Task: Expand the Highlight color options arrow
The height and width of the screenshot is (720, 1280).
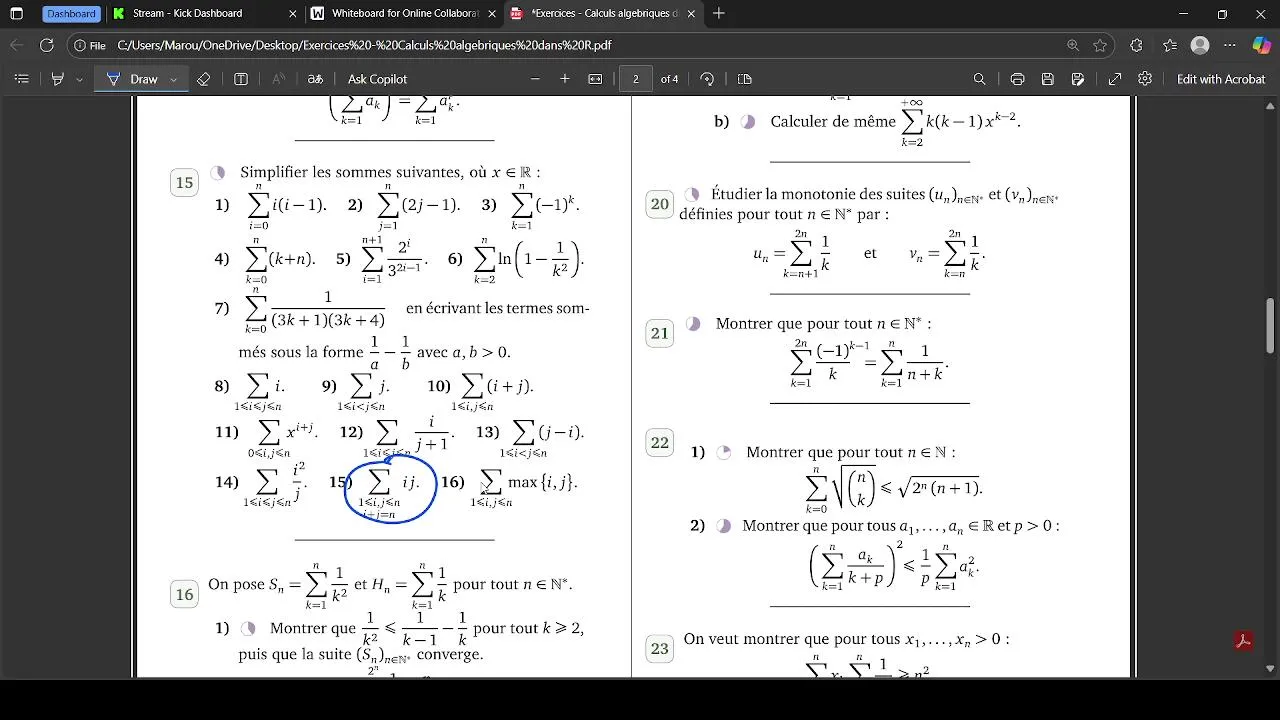Action: pyautogui.click(x=82, y=79)
